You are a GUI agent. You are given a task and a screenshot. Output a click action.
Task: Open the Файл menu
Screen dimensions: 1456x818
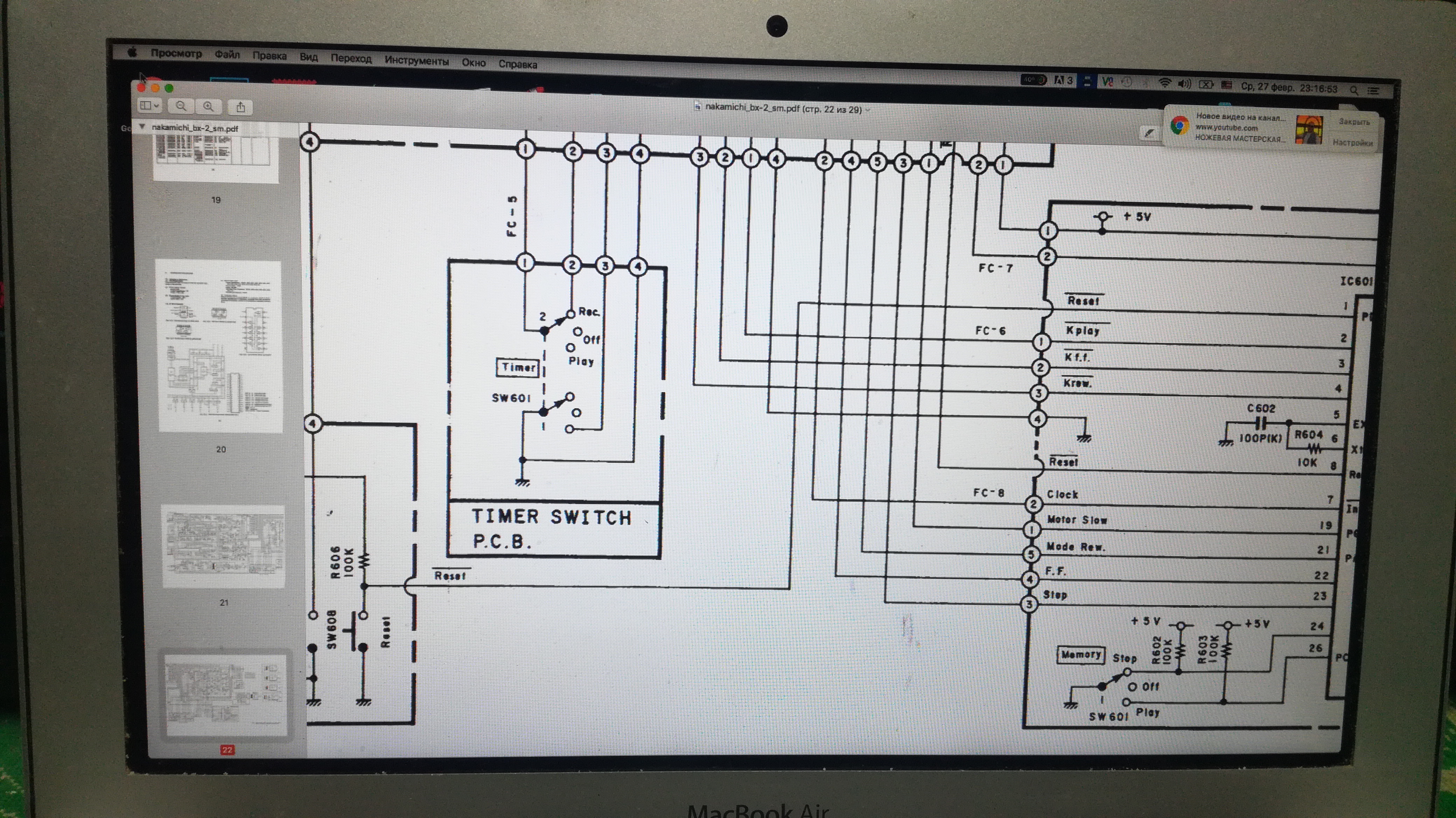pos(227,54)
